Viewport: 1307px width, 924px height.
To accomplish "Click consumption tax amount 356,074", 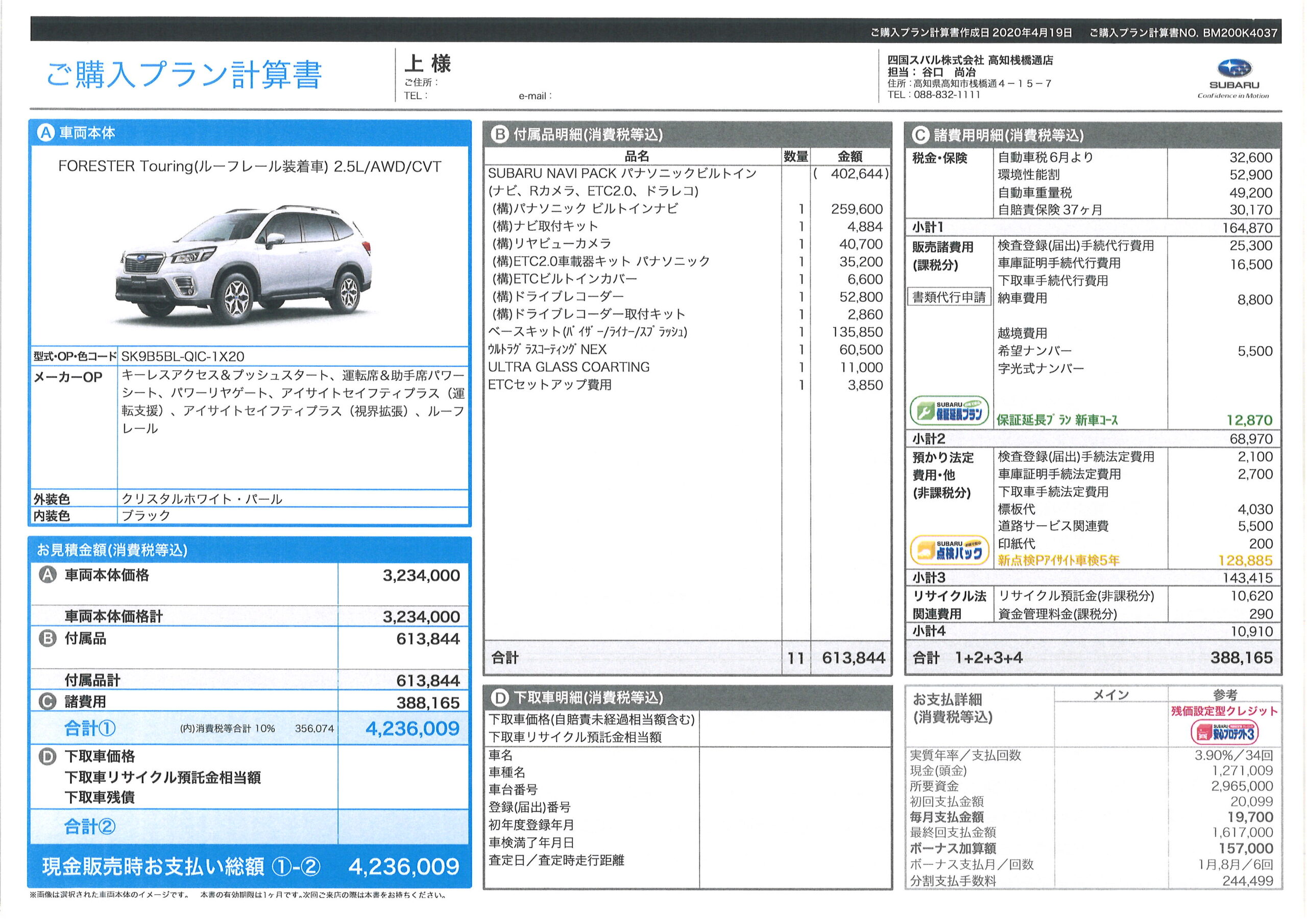I will 314,728.
